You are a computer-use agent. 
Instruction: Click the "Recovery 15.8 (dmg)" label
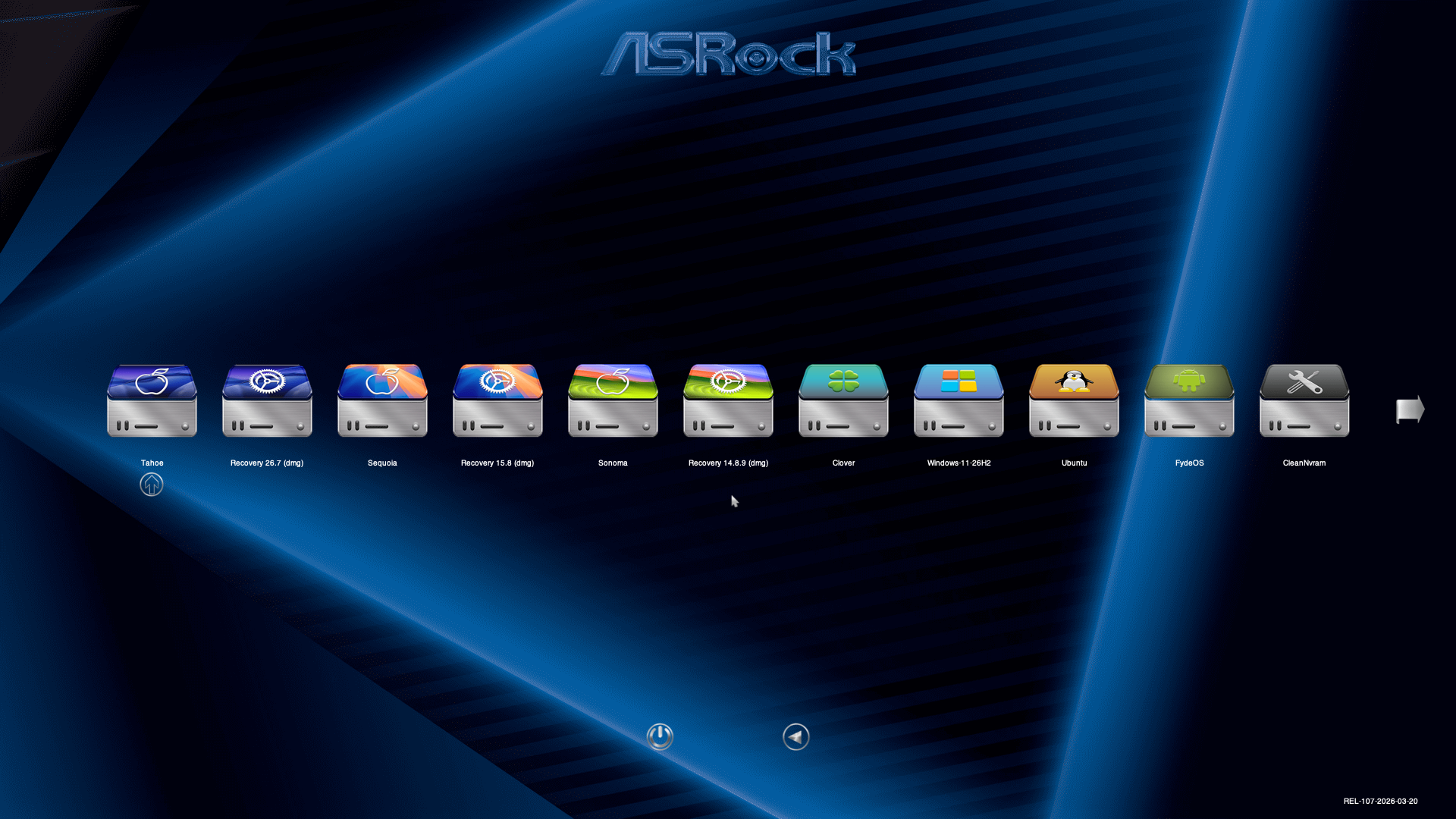click(497, 463)
